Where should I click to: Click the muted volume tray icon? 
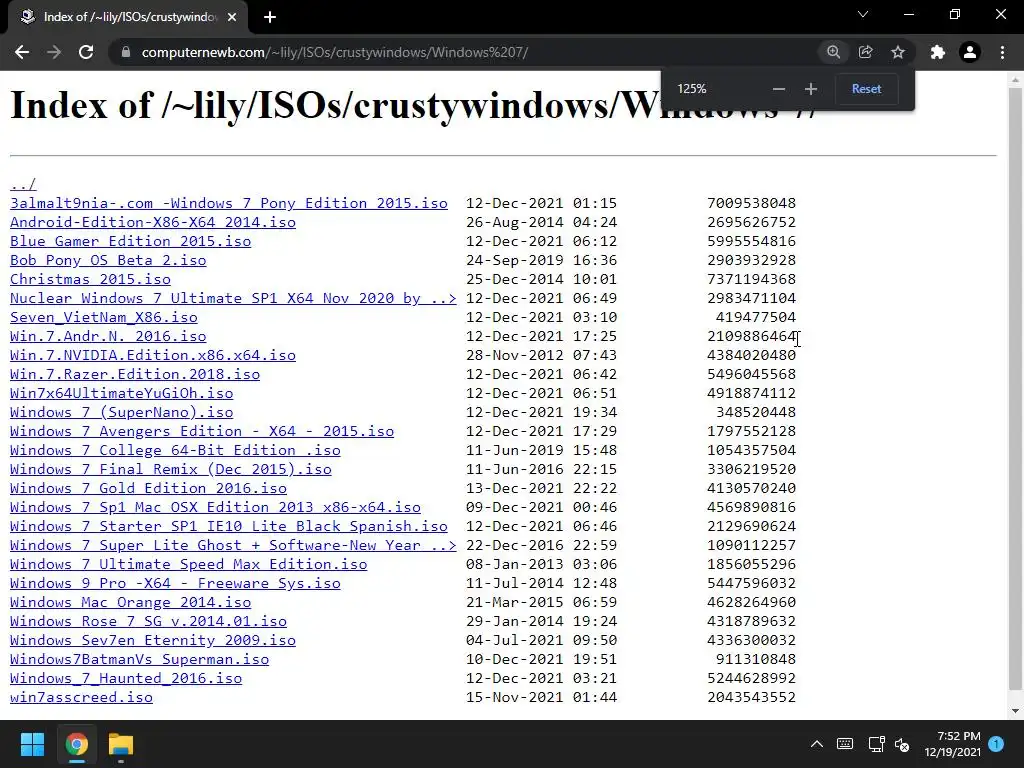[903, 744]
